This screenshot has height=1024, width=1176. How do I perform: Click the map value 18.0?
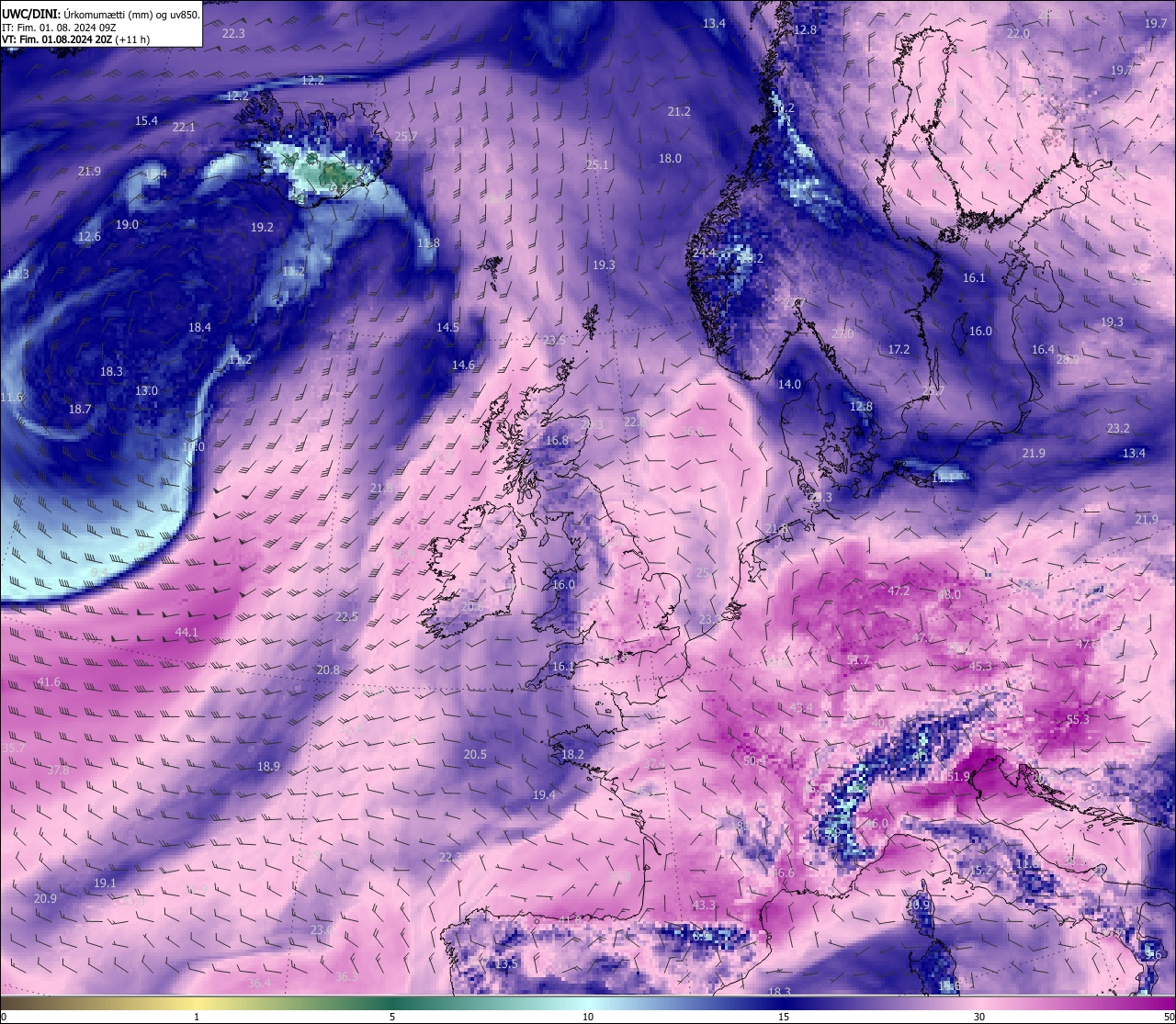(x=670, y=159)
